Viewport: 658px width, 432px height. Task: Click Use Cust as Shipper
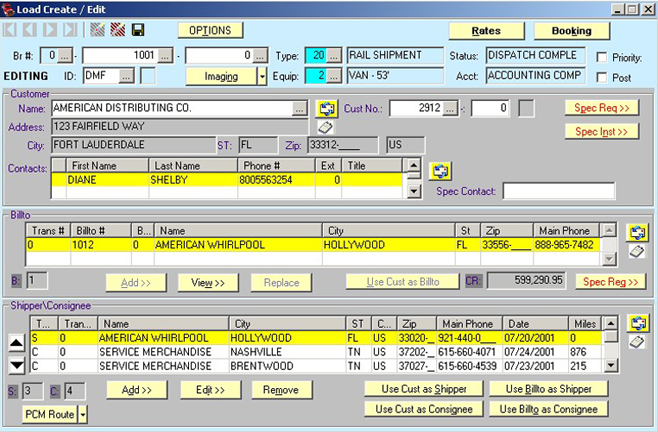point(424,389)
